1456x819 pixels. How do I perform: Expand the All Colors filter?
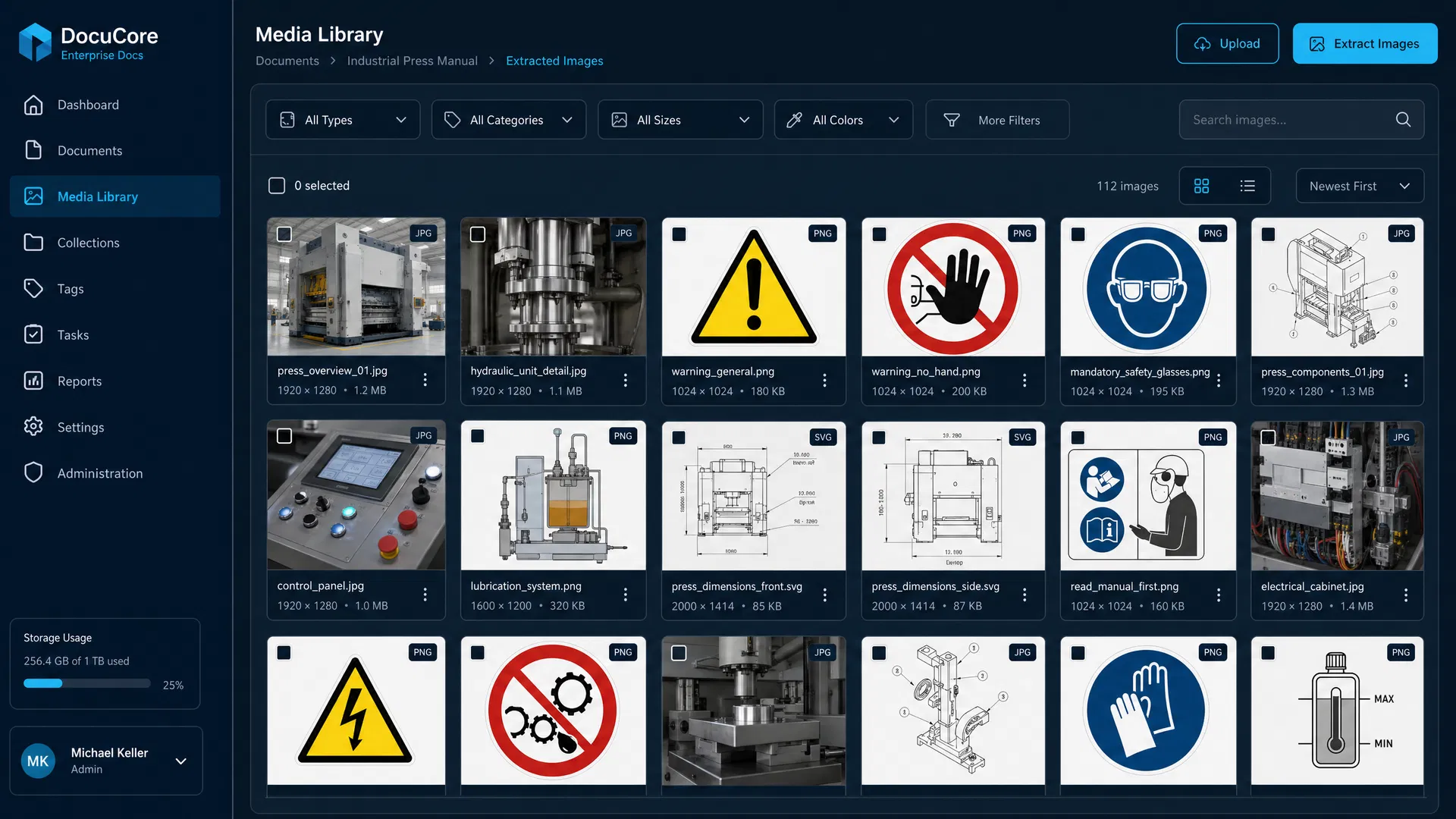point(843,120)
